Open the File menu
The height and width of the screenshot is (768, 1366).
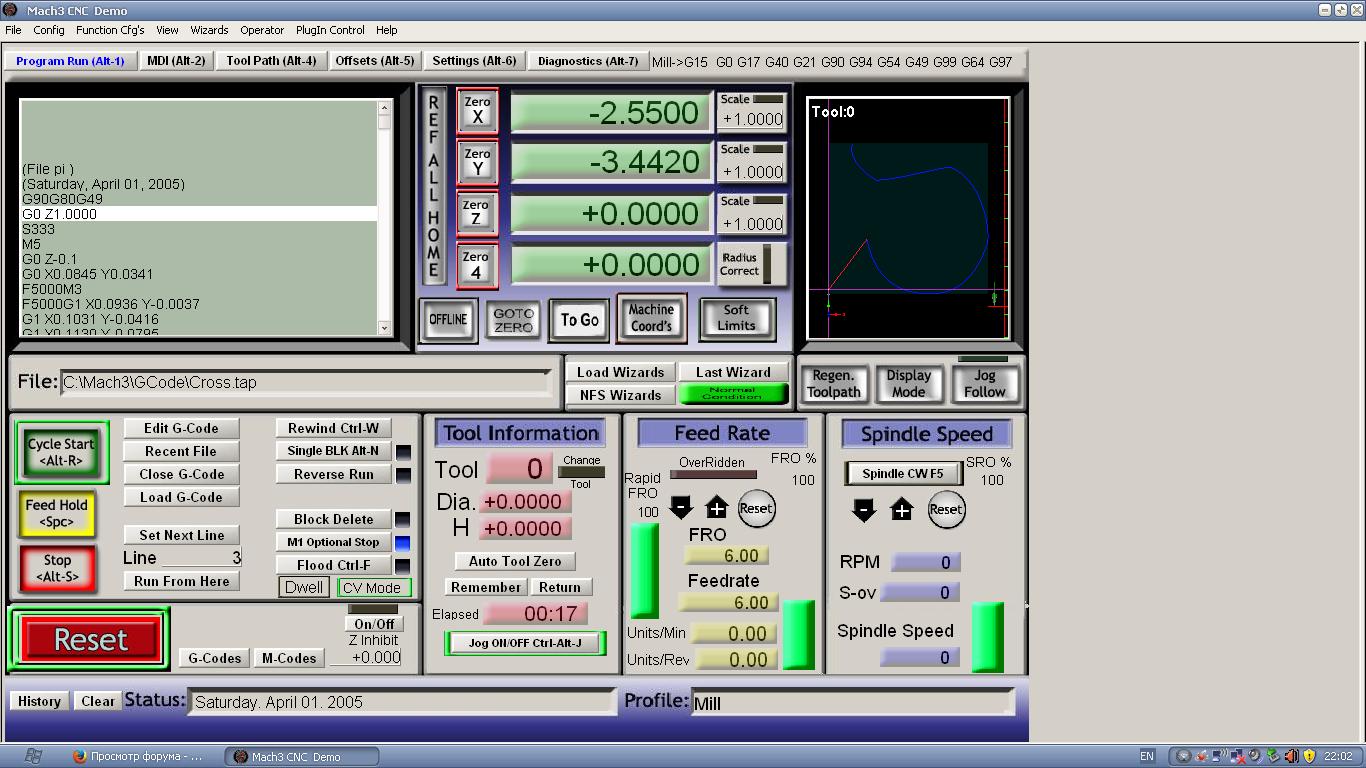[13, 30]
